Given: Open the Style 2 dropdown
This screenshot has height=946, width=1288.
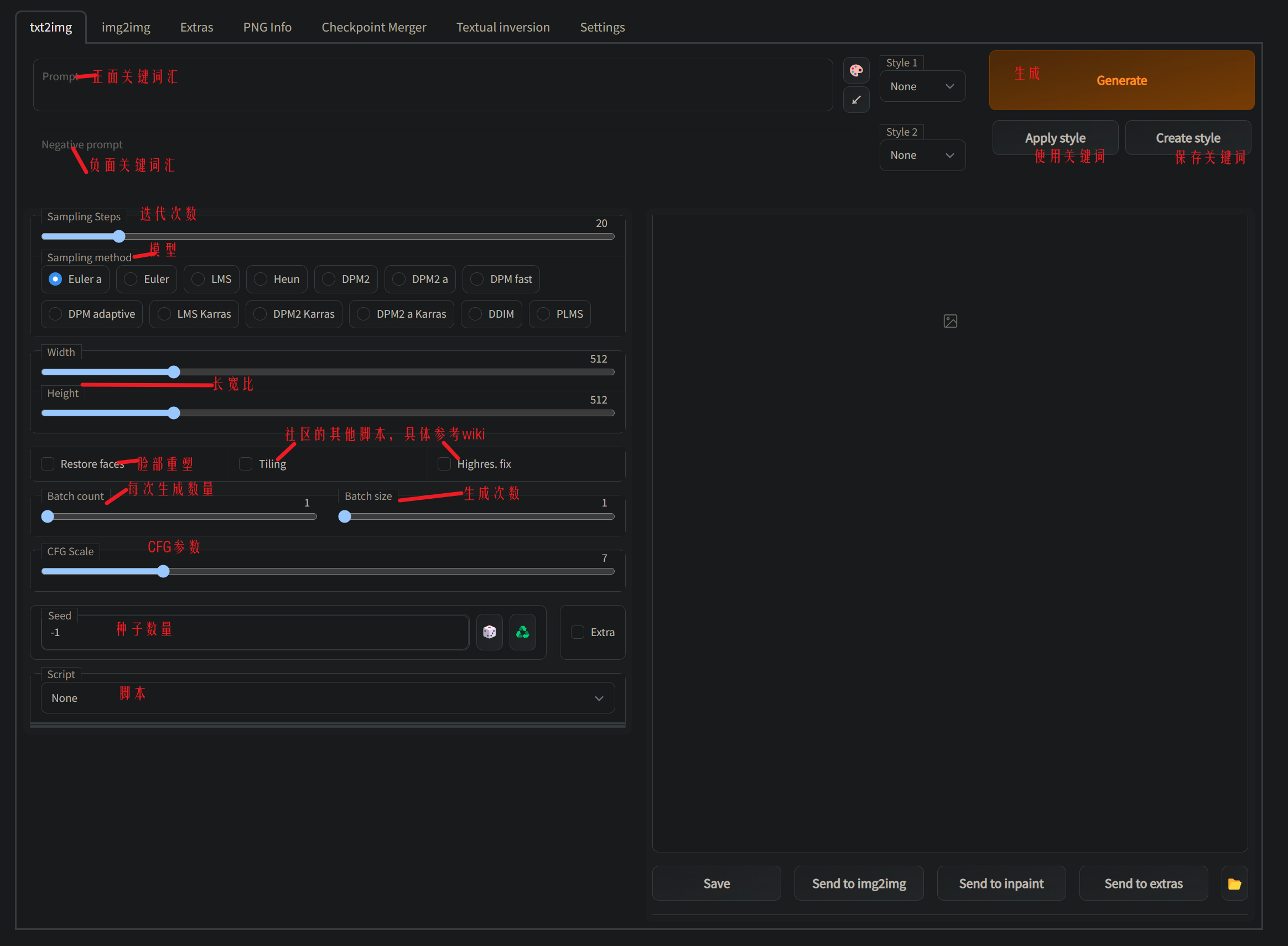Looking at the screenshot, I should [922, 155].
